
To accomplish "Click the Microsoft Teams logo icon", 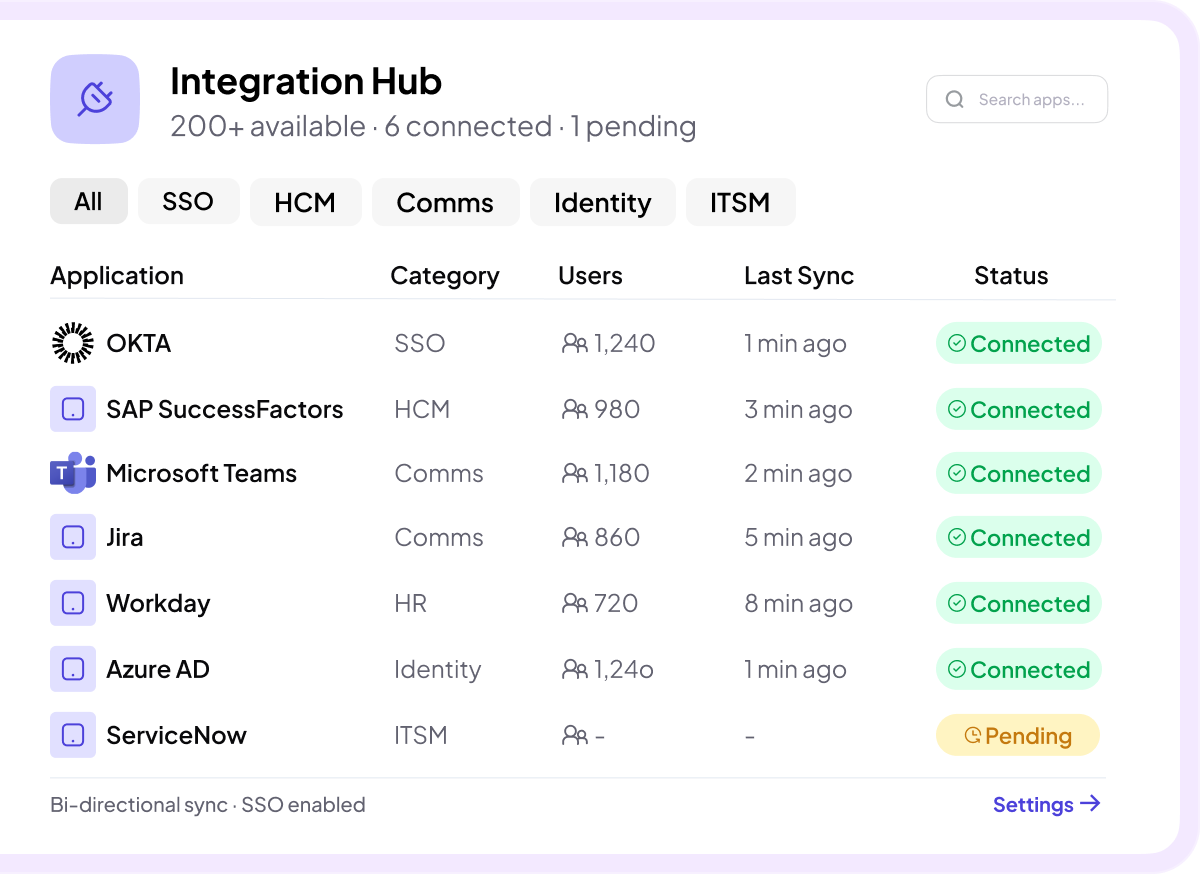I will (x=72, y=473).
